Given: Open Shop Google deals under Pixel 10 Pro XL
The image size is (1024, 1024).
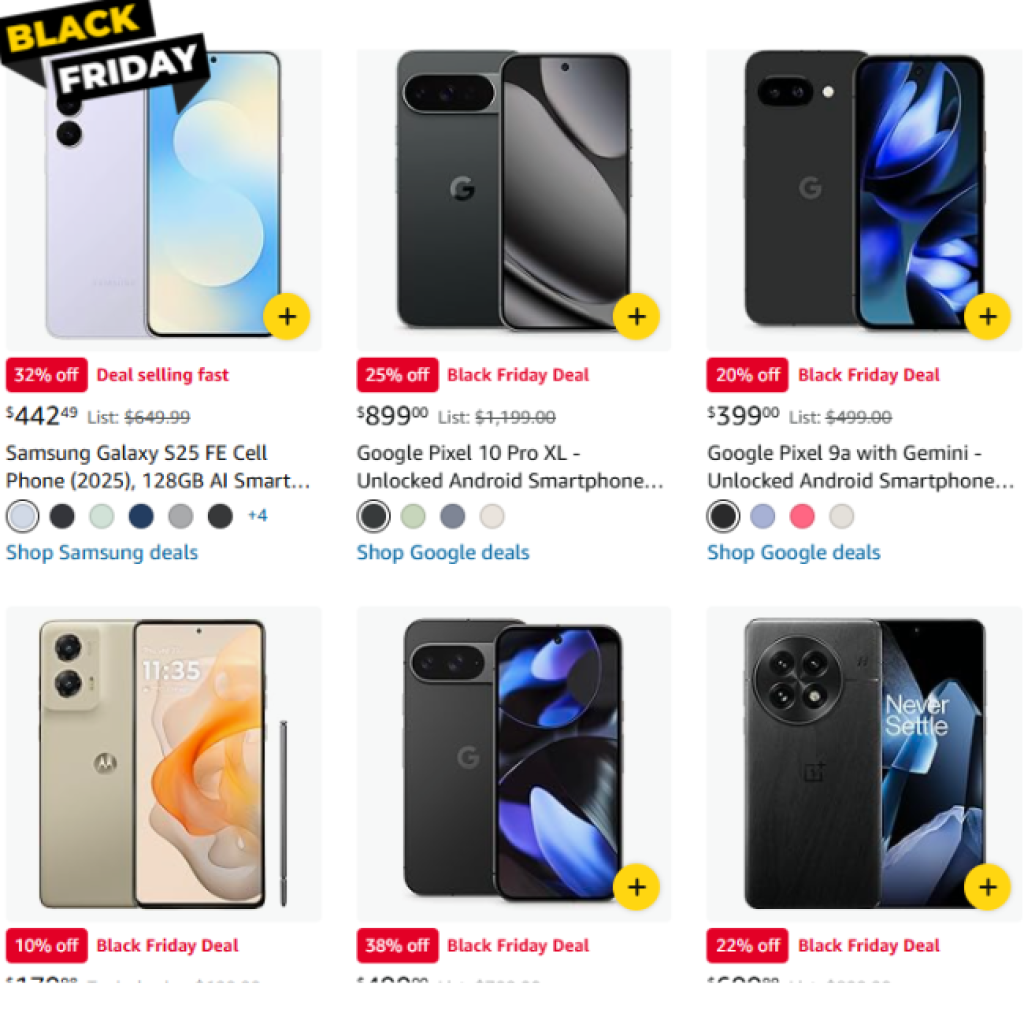Looking at the screenshot, I should (x=443, y=552).
